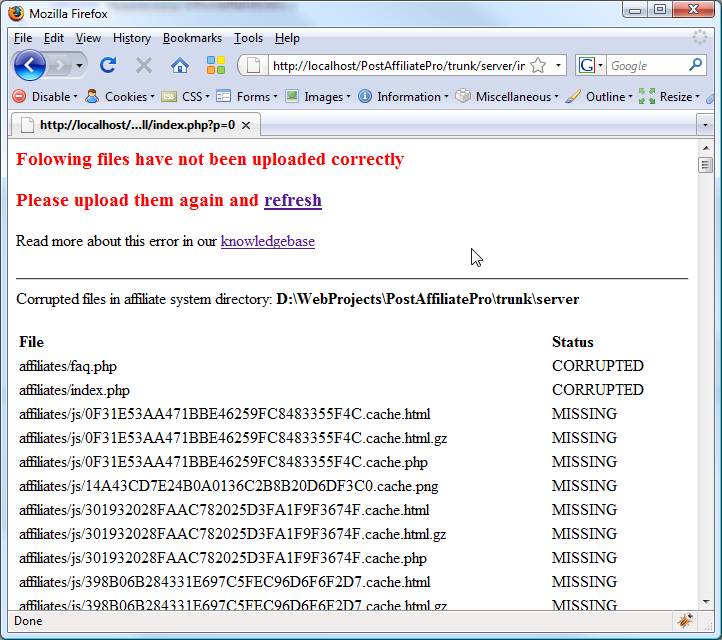Click the Images toolbar icon

[291, 96]
